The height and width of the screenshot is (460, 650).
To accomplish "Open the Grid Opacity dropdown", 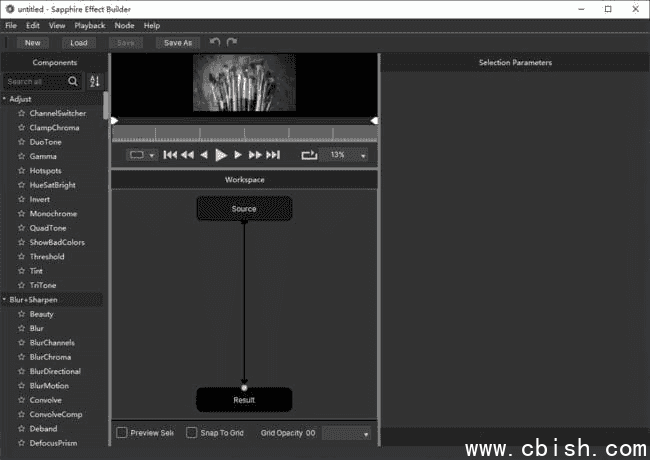I will (347, 433).
